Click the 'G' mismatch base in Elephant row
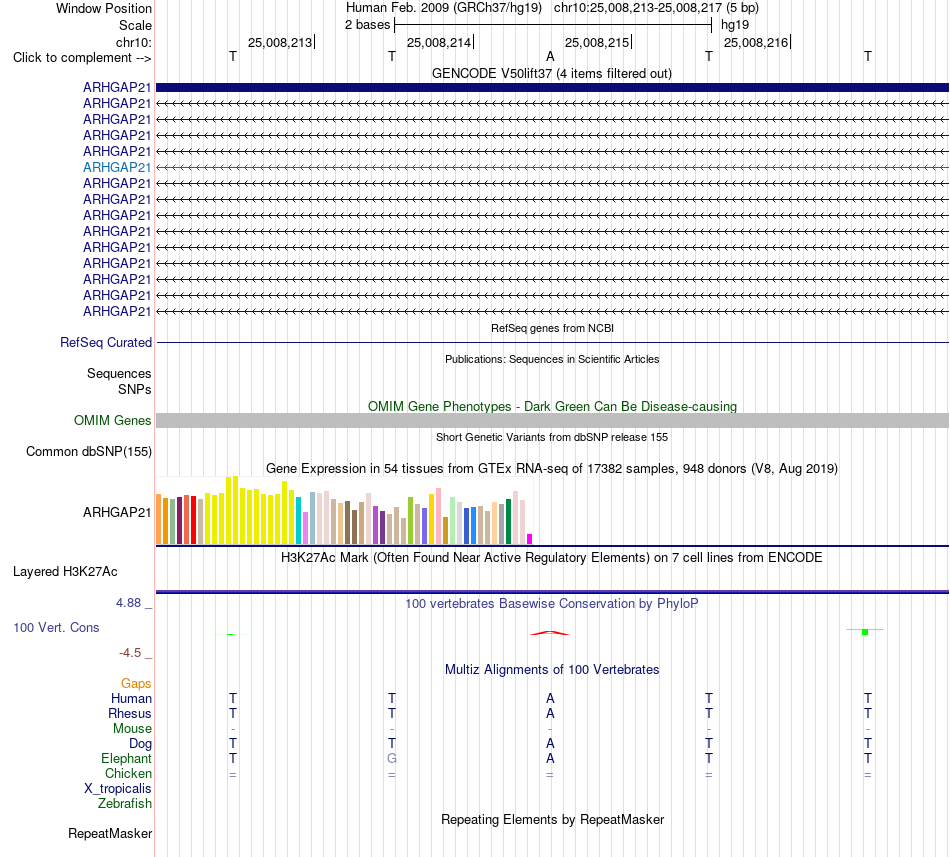Screen dimensions: 950x857 click(392, 758)
